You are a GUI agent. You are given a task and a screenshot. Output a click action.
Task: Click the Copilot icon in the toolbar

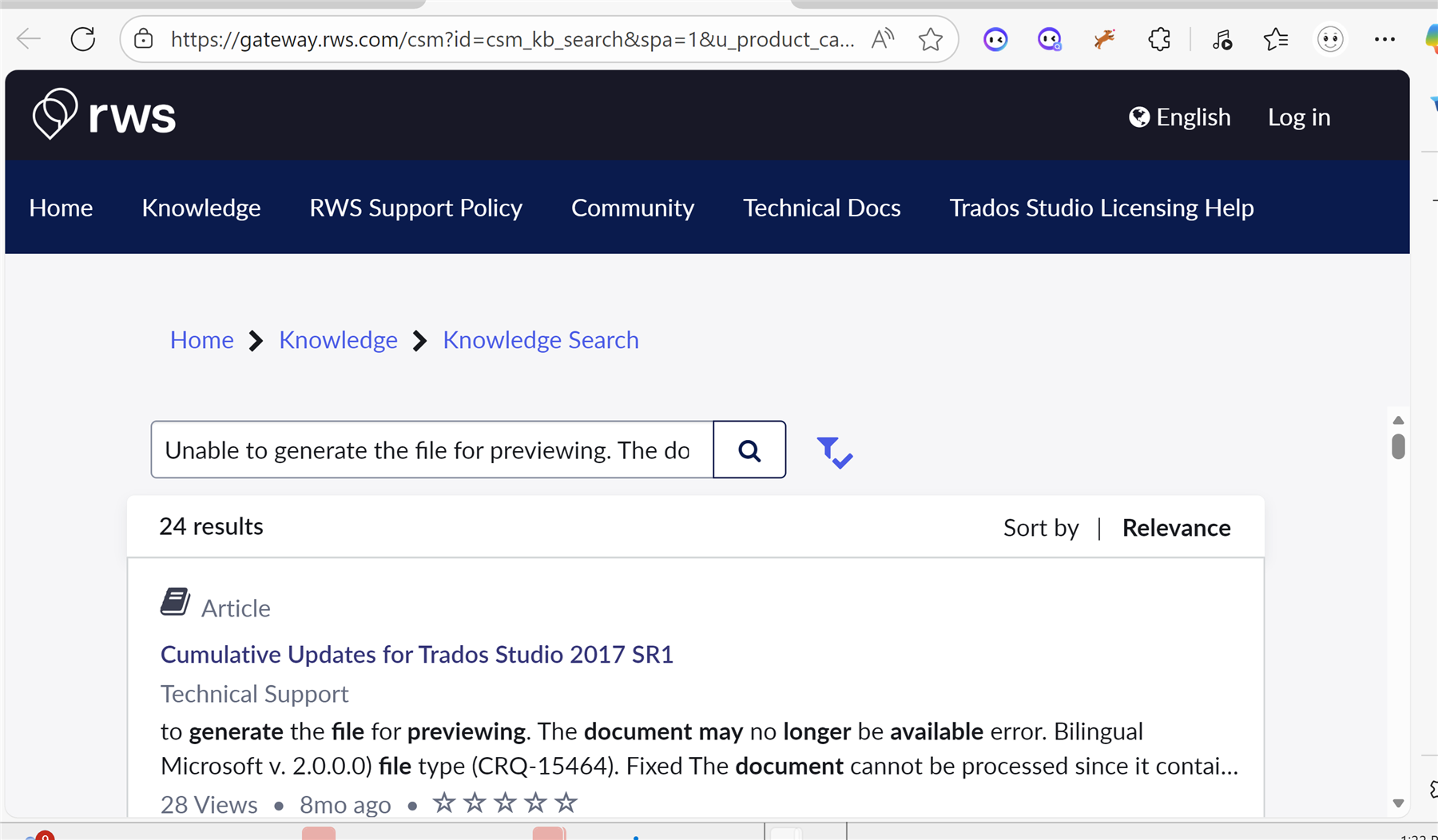[x=995, y=38]
